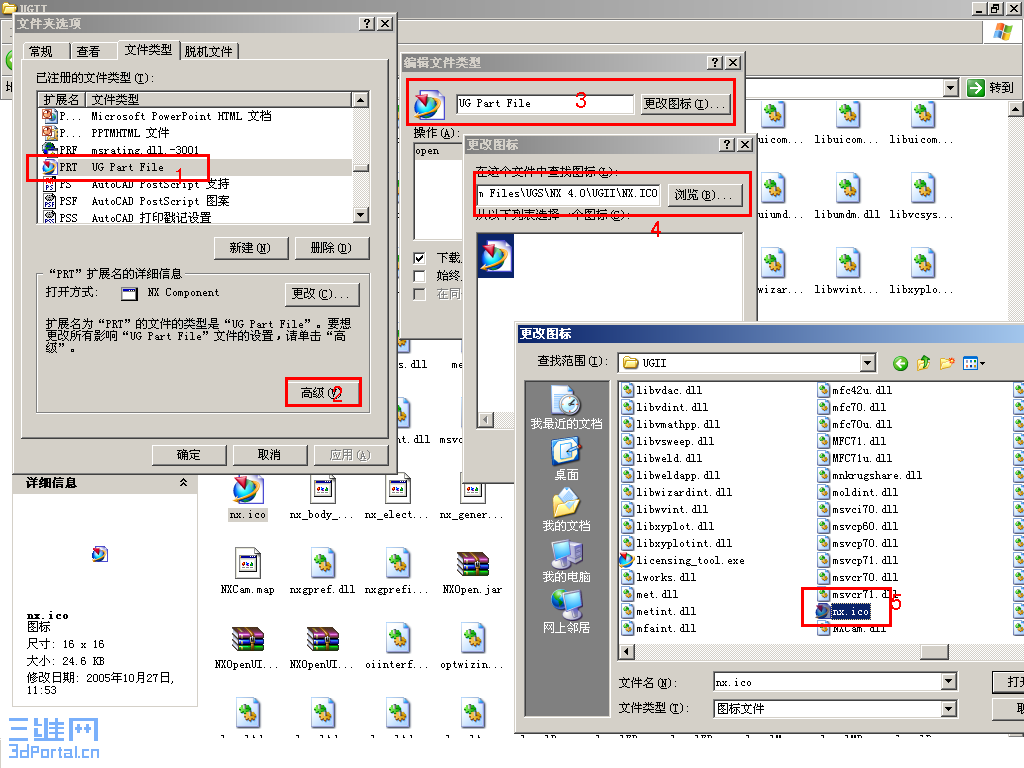Open the 文件类型 tab
This screenshot has width=1024, height=768.
coord(148,50)
